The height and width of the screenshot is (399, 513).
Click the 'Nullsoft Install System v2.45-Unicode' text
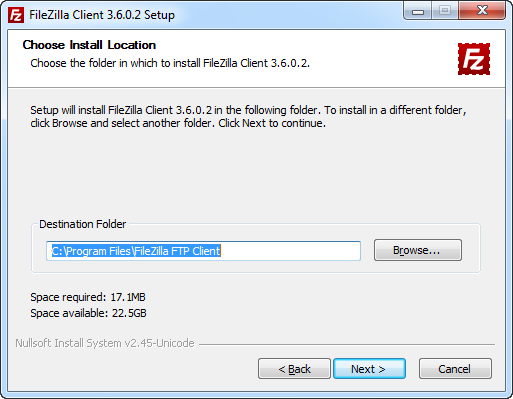click(x=105, y=343)
